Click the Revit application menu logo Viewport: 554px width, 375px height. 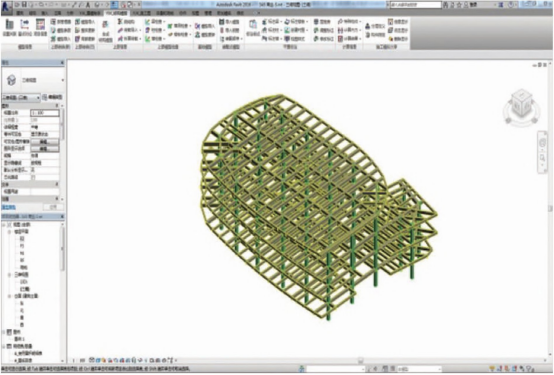7,6
